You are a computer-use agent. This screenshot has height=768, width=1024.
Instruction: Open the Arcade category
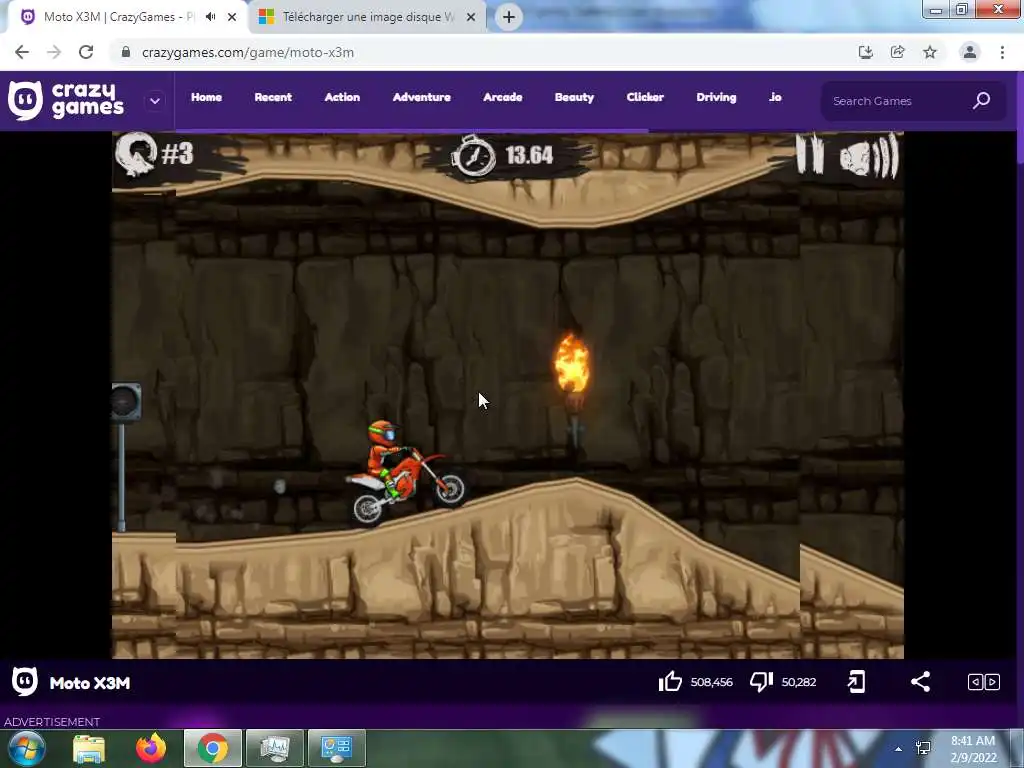pyautogui.click(x=502, y=97)
